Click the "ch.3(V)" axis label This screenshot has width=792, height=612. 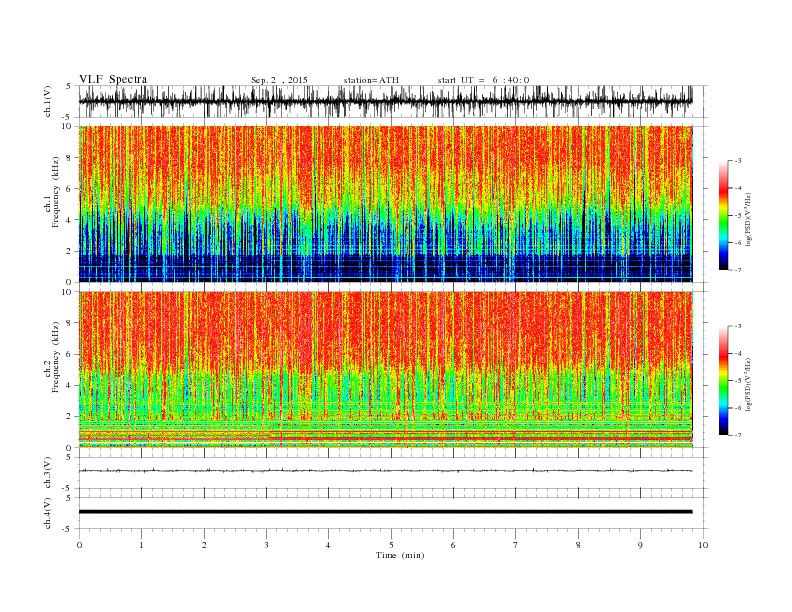point(48,473)
